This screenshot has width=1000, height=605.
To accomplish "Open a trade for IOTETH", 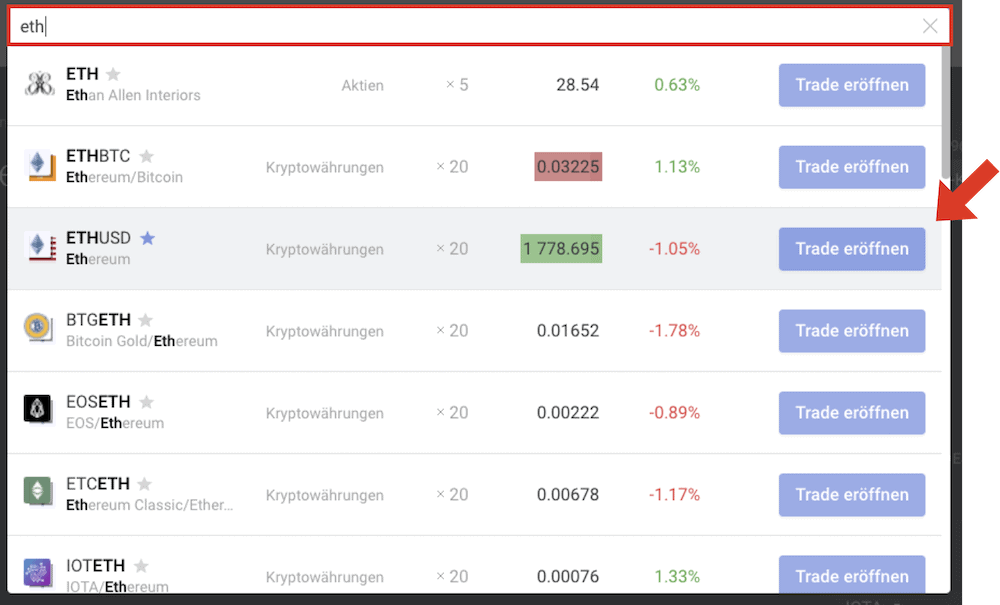I will (851, 575).
